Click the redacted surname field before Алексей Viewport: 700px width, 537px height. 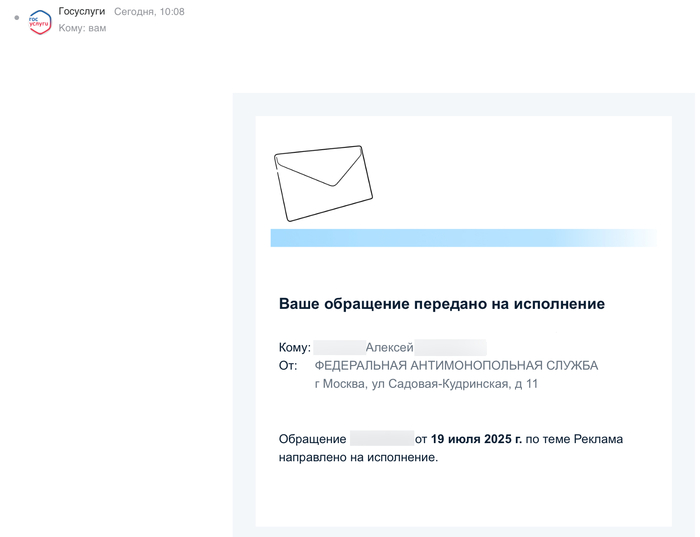point(338,347)
